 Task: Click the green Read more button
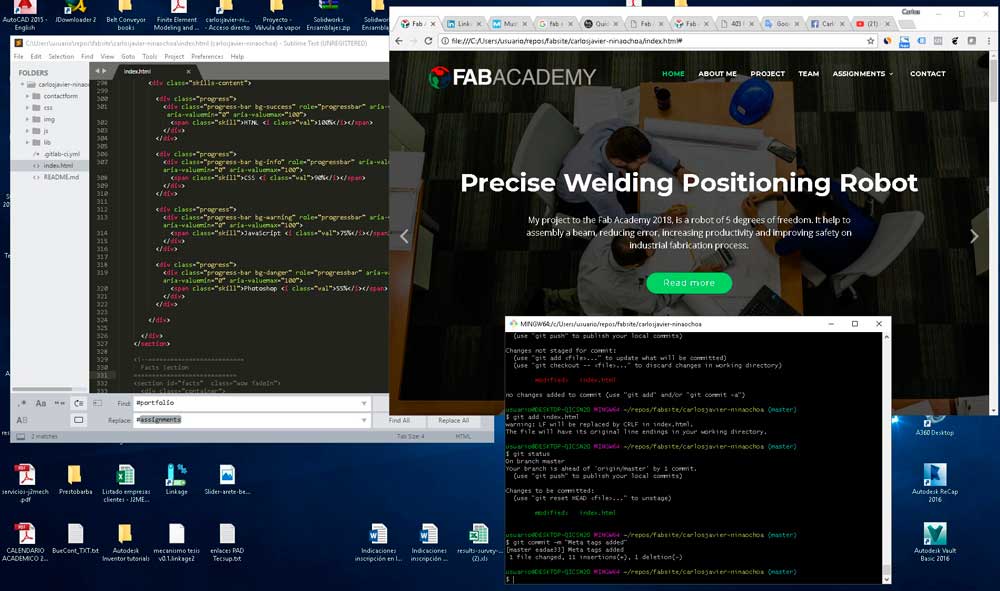pos(689,283)
